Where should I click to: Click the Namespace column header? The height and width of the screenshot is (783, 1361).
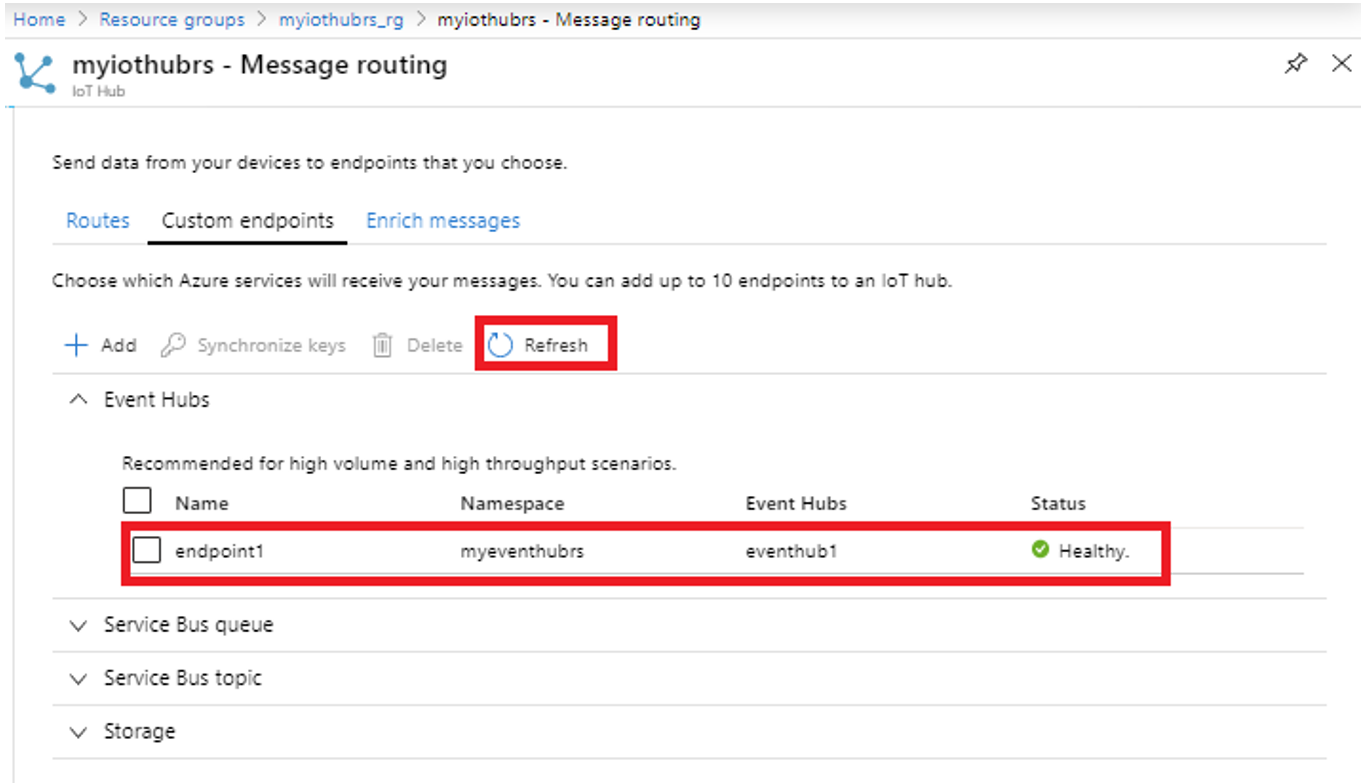coord(512,503)
